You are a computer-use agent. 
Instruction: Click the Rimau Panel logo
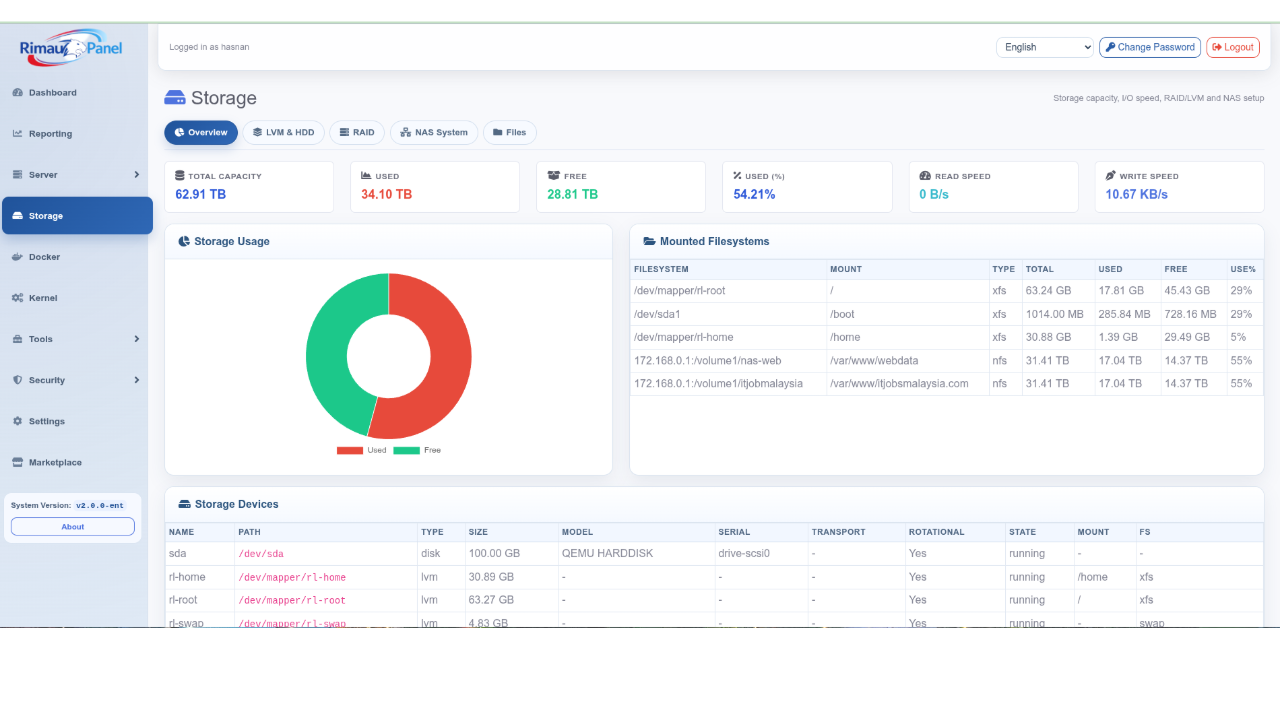tap(70, 47)
